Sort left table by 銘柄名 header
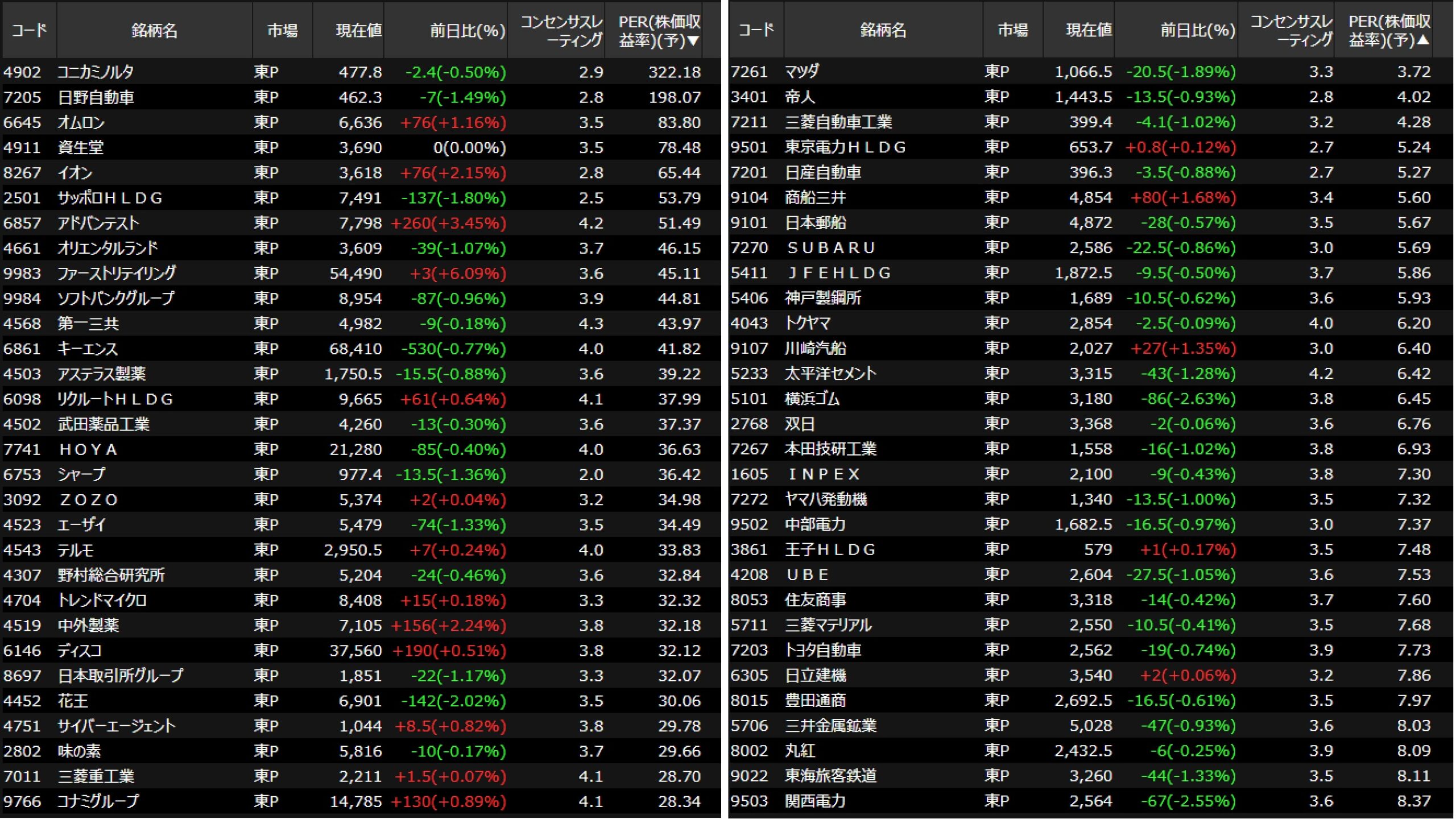This screenshot has height=819, width=1456. [154, 30]
